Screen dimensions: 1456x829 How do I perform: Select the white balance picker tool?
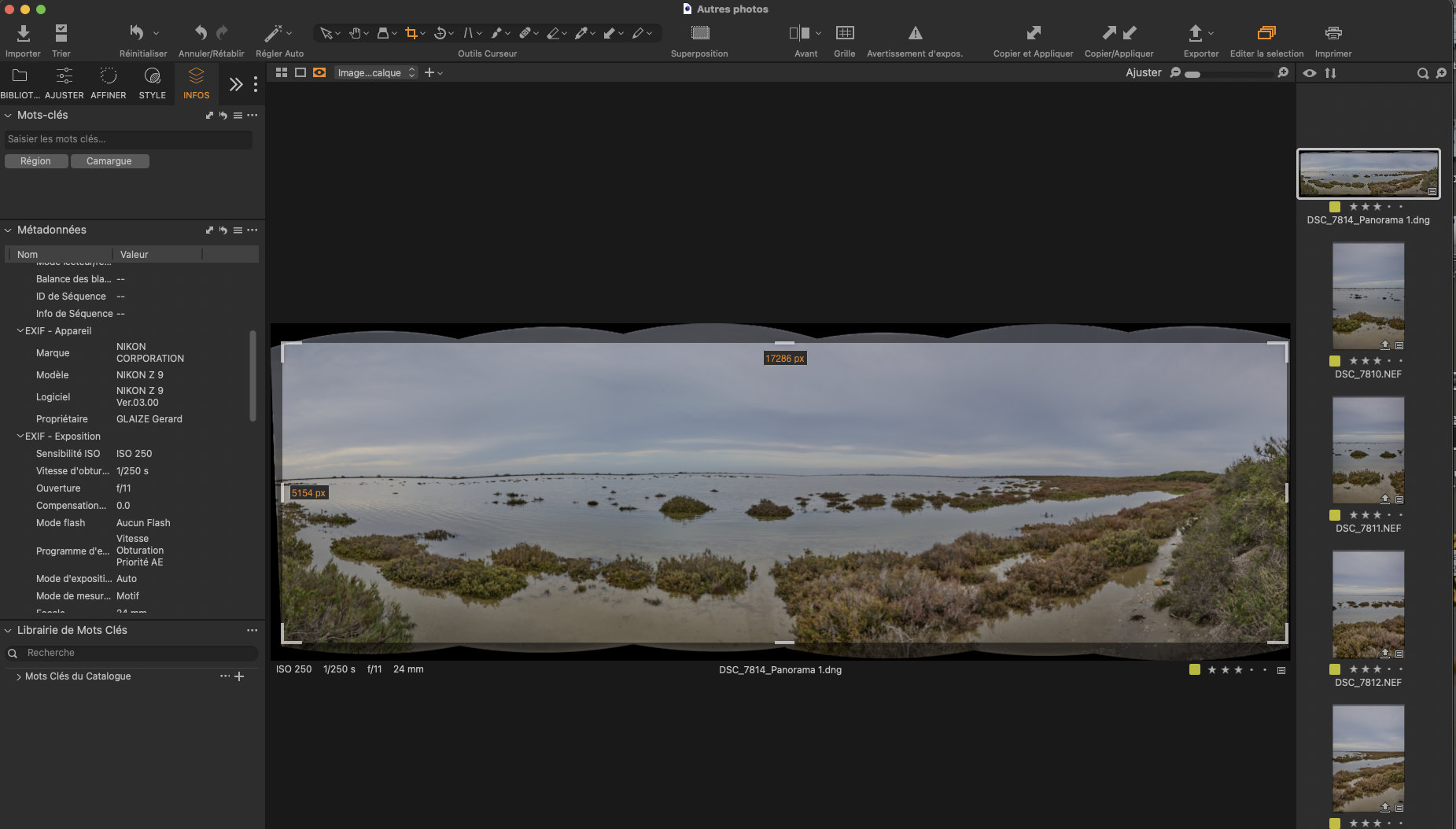[x=581, y=33]
